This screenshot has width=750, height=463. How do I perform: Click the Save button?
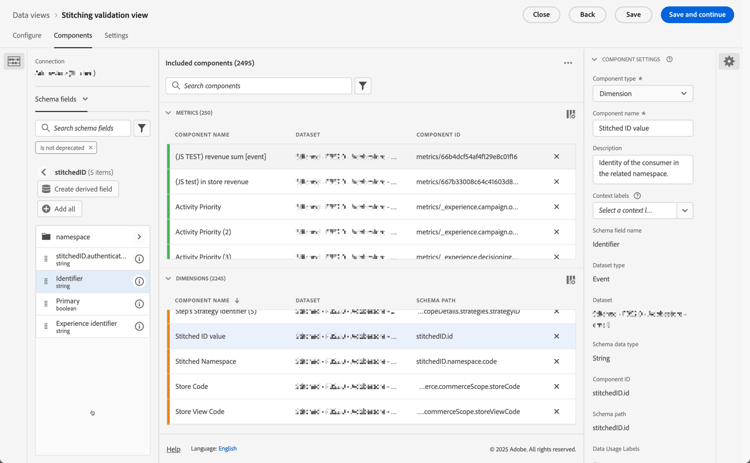[633, 15]
